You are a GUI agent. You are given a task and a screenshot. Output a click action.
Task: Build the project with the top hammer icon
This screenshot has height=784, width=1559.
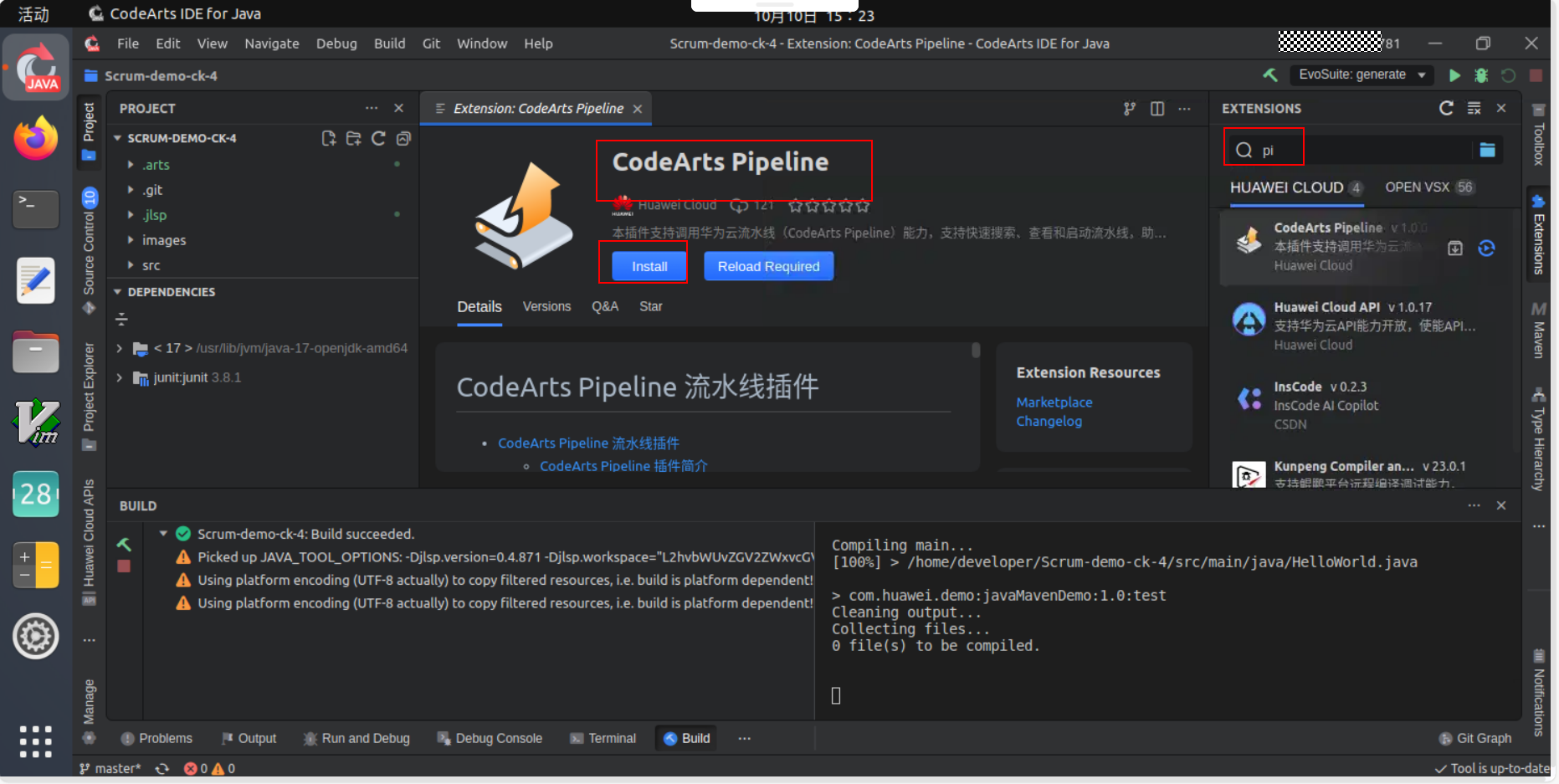coord(1270,74)
